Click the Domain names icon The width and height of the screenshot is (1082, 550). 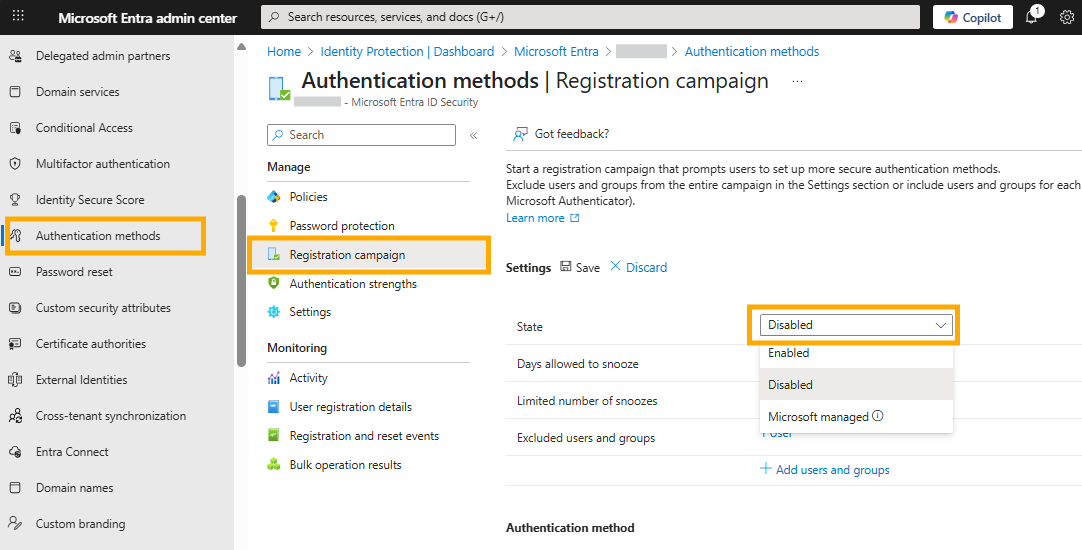coord(15,488)
